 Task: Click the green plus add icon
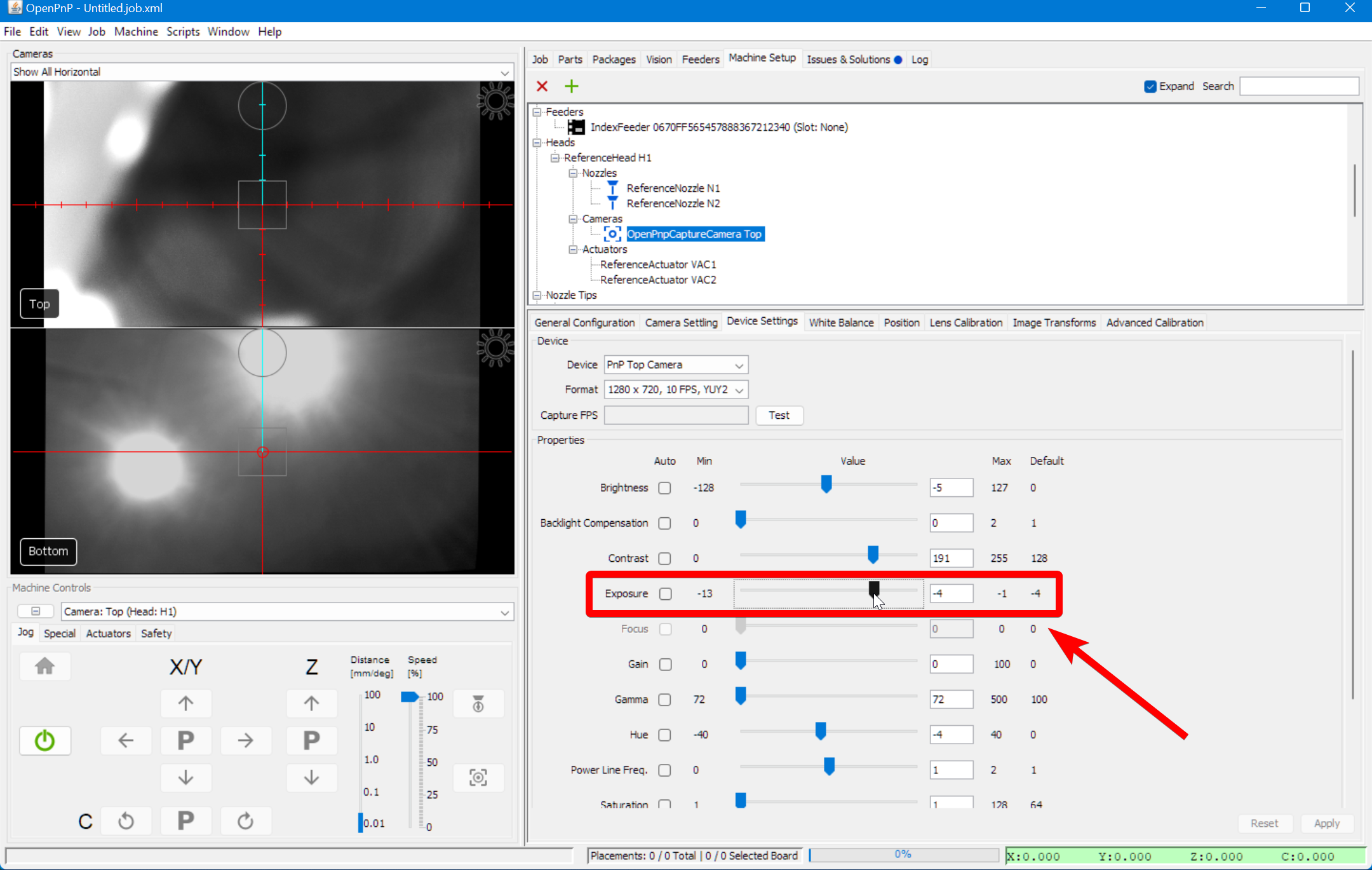572,86
